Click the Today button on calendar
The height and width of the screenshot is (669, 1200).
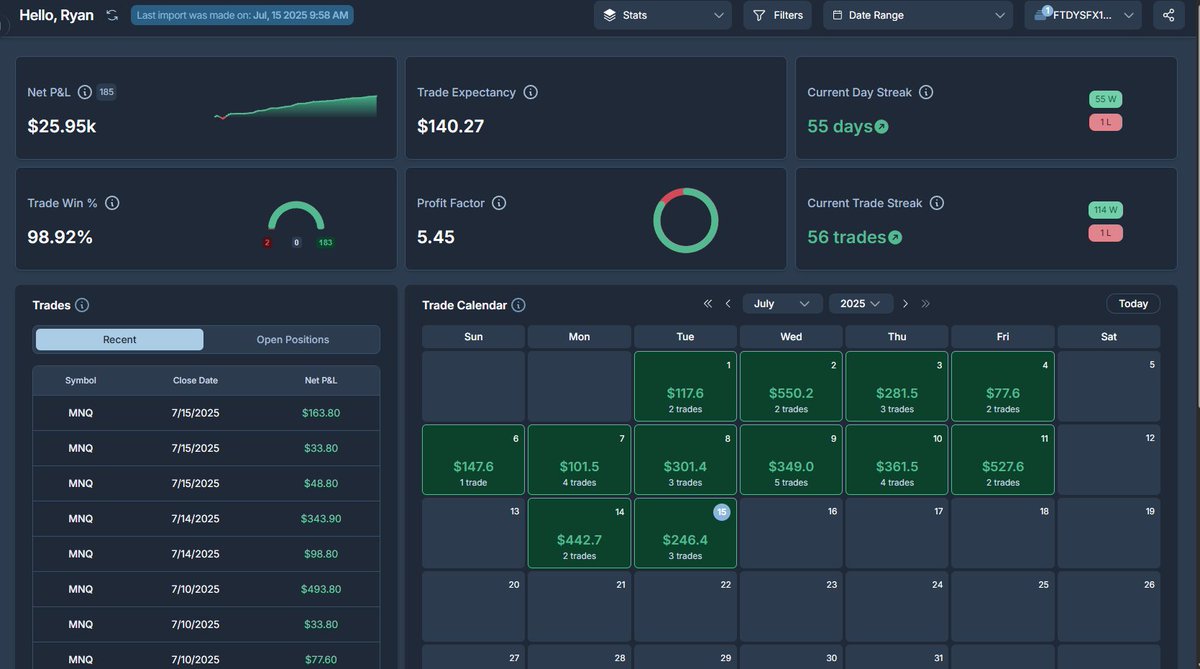pyautogui.click(x=1133, y=304)
